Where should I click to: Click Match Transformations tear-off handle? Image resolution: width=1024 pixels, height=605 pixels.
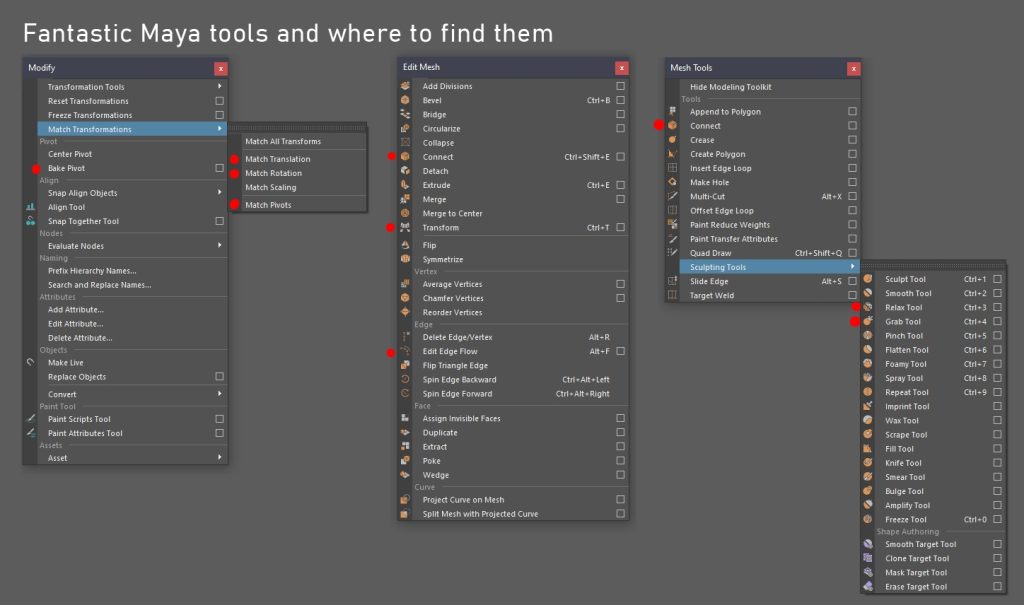pos(298,128)
